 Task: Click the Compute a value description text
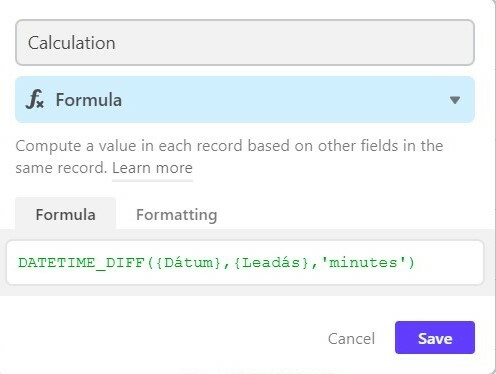(229, 157)
